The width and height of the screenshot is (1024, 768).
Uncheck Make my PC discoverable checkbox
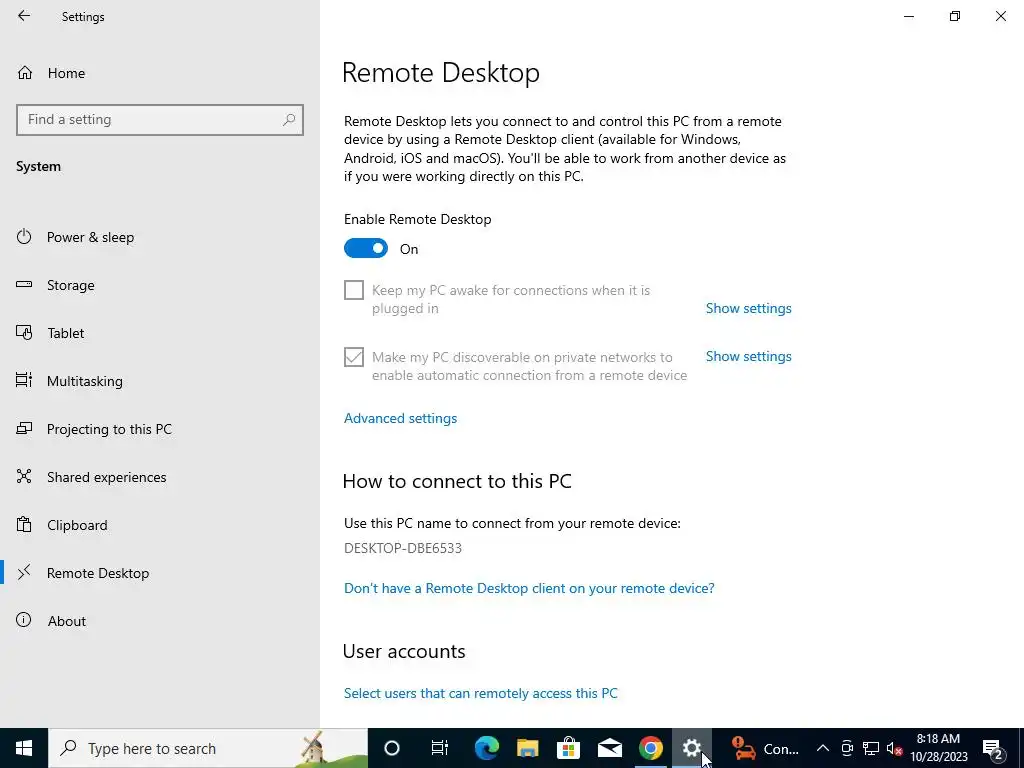(x=354, y=357)
